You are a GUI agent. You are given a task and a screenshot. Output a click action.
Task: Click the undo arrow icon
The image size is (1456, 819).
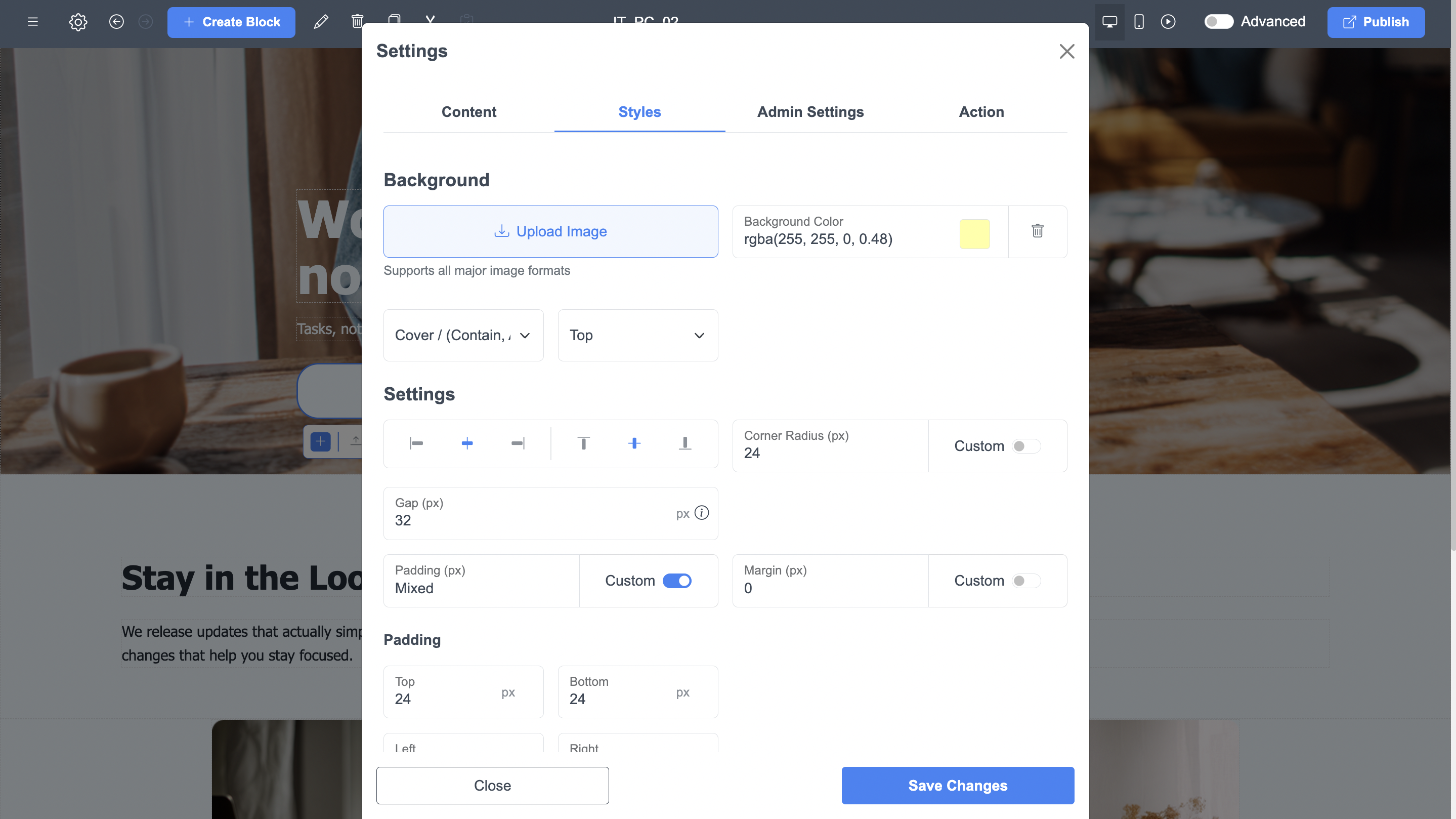tap(116, 22)
